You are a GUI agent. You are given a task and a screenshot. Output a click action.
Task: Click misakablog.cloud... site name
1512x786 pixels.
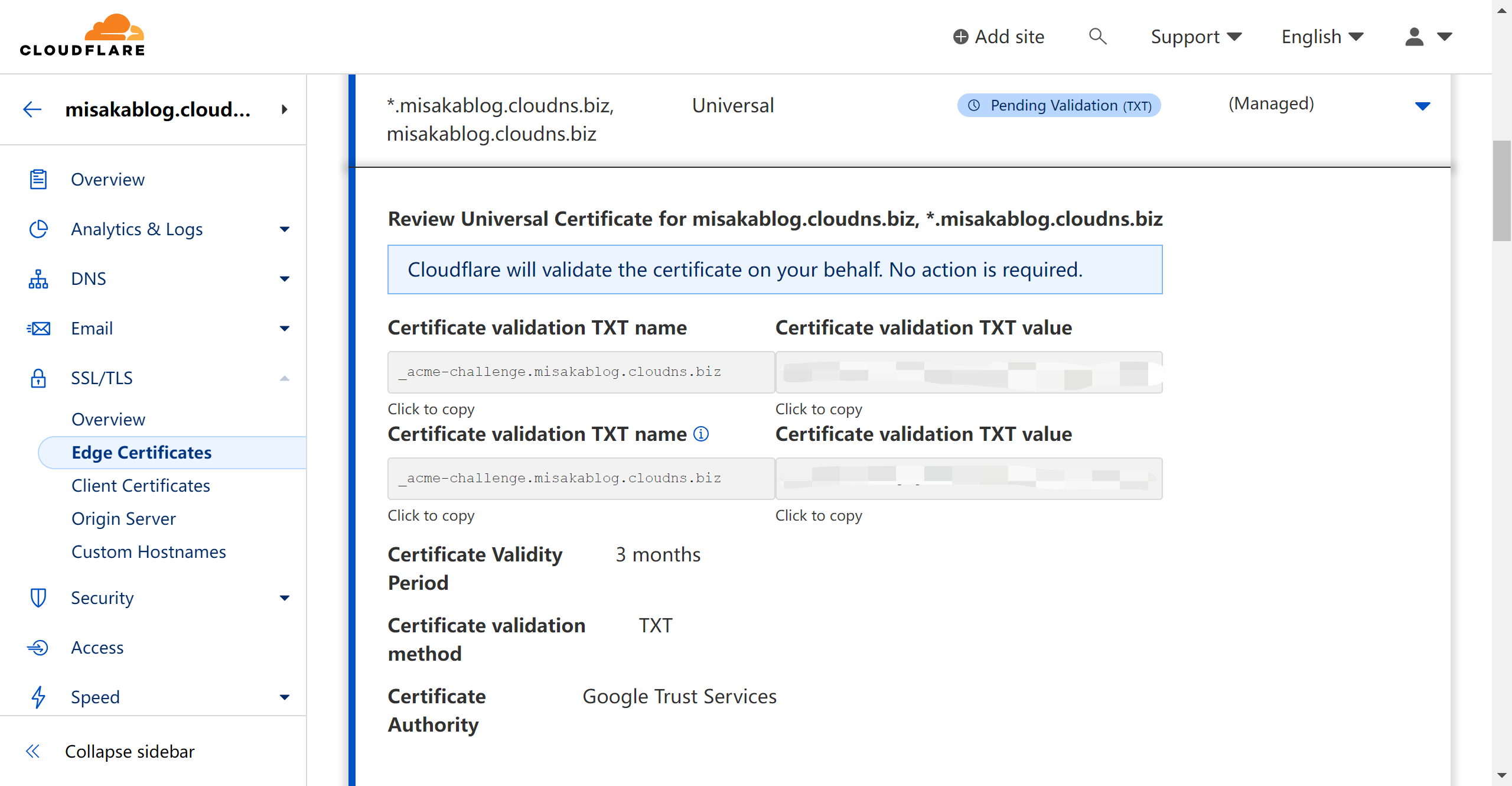pyautogui.click(x=158, y=109)
